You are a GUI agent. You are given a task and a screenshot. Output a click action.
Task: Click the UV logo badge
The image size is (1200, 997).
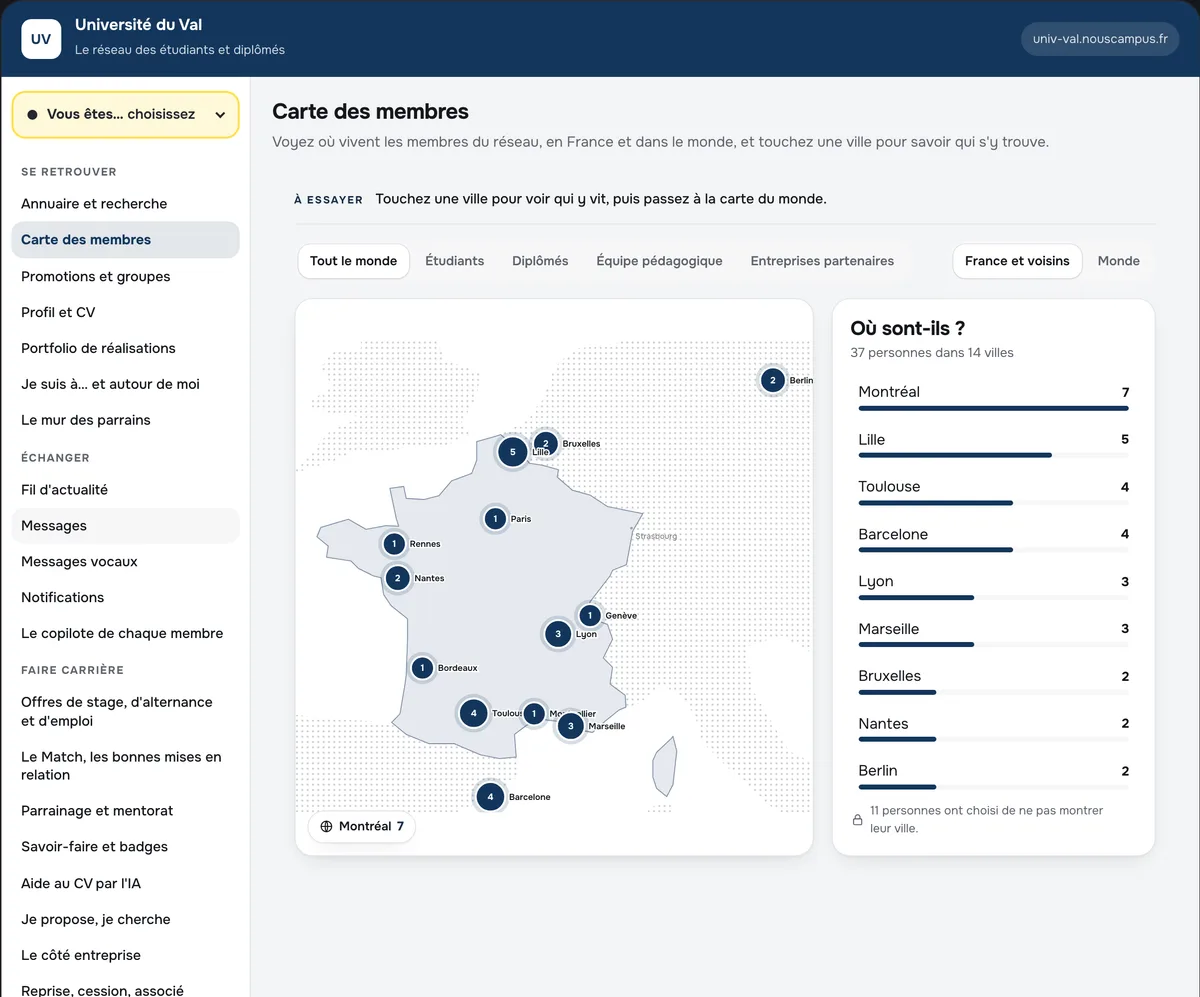[41, 39]
